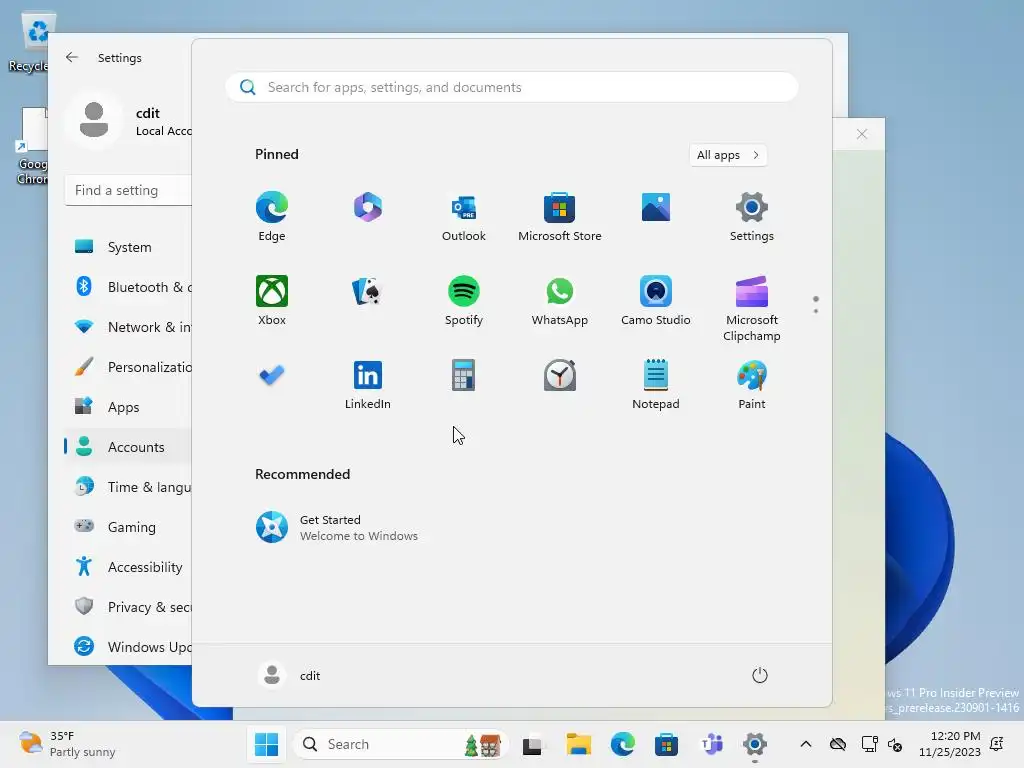
Task: Open the power options button
Action: click(x=760, y=675)
